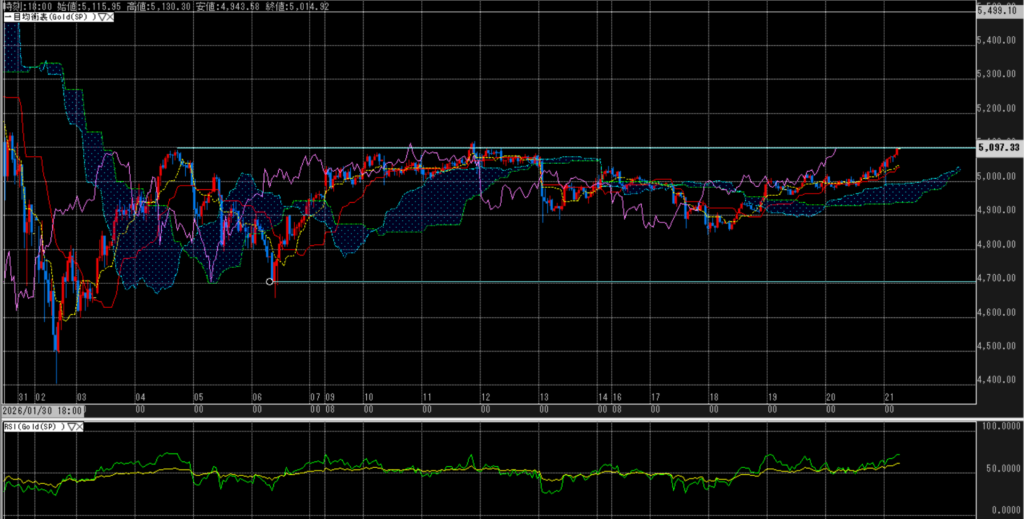Screen dimensions: 1024x519
Task: Select the lower cyan horizontal support line
Action: 600,282
